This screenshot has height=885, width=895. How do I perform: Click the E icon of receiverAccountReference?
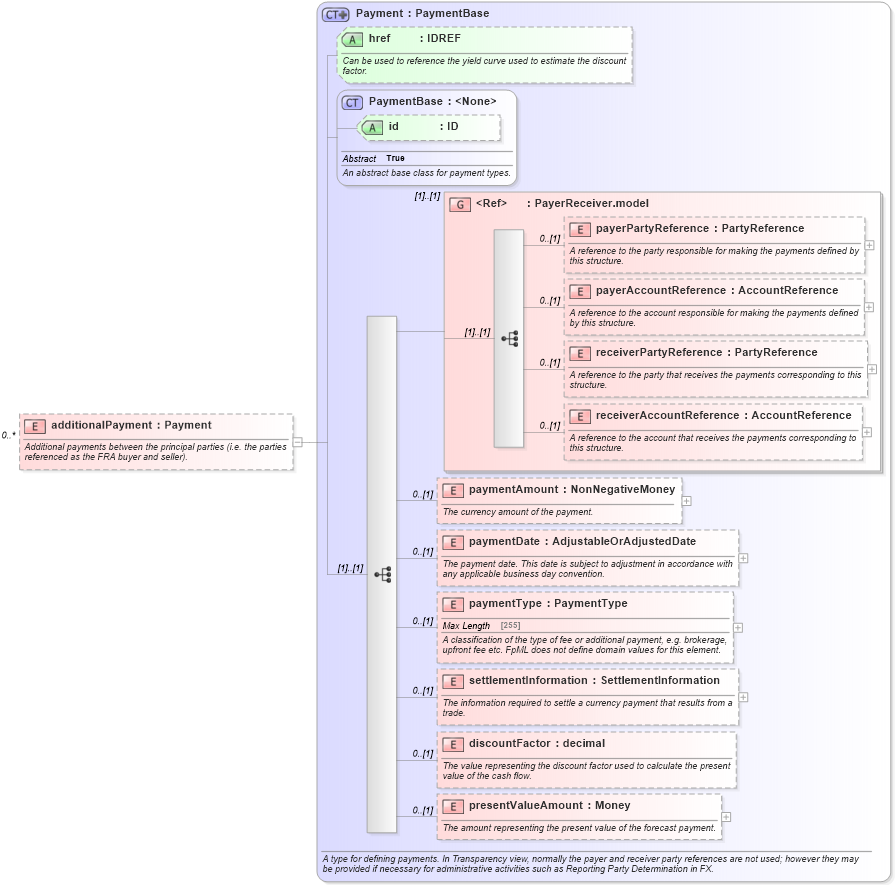[x=580, y=417]
